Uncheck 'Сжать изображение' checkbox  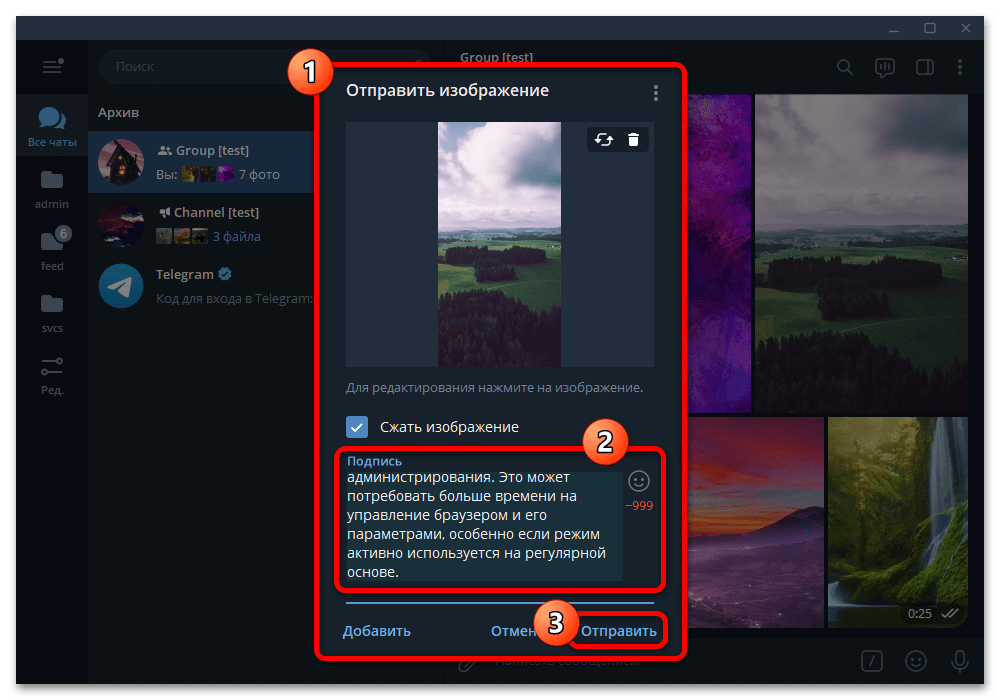tap(357, 427)
